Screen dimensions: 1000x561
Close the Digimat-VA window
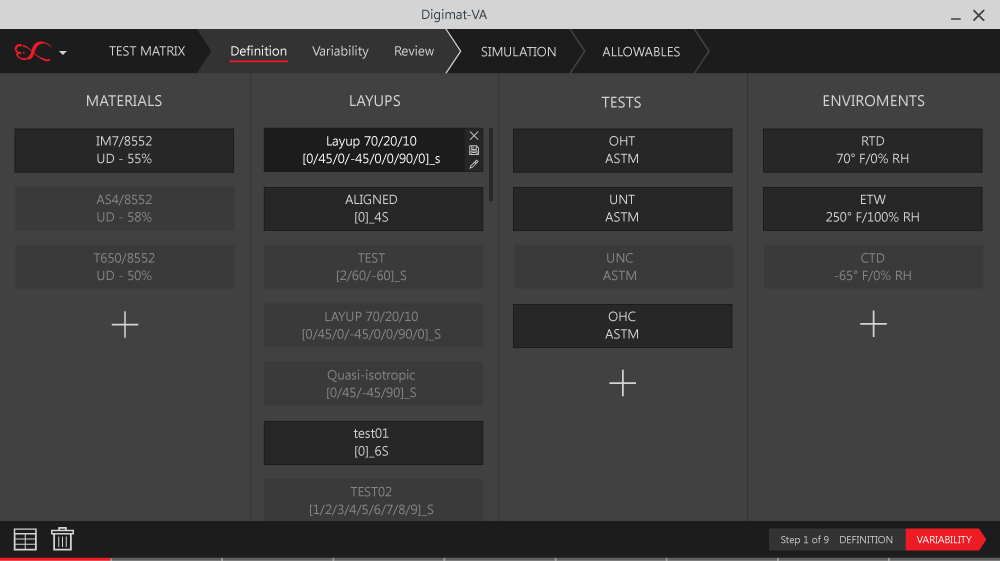(x=979, y=15)
